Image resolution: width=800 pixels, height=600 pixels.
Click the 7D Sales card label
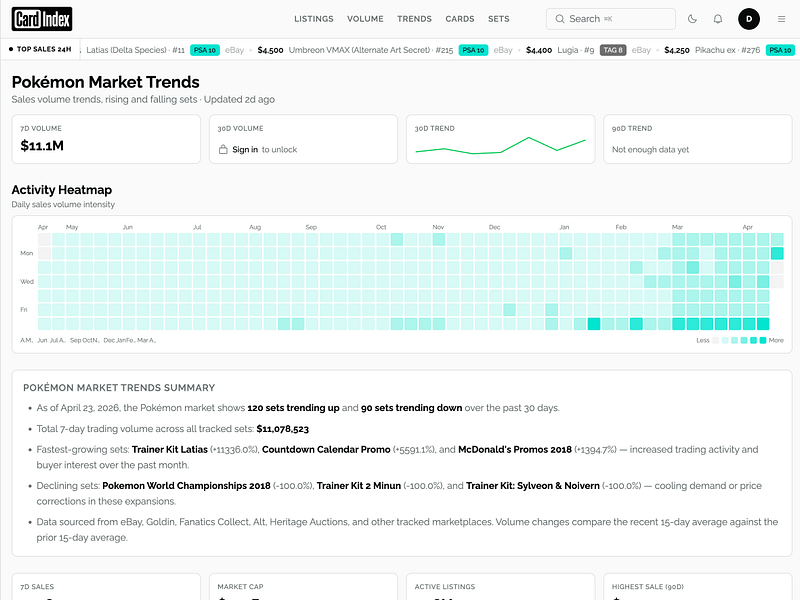pyautogui.click(x=37, y=587)
